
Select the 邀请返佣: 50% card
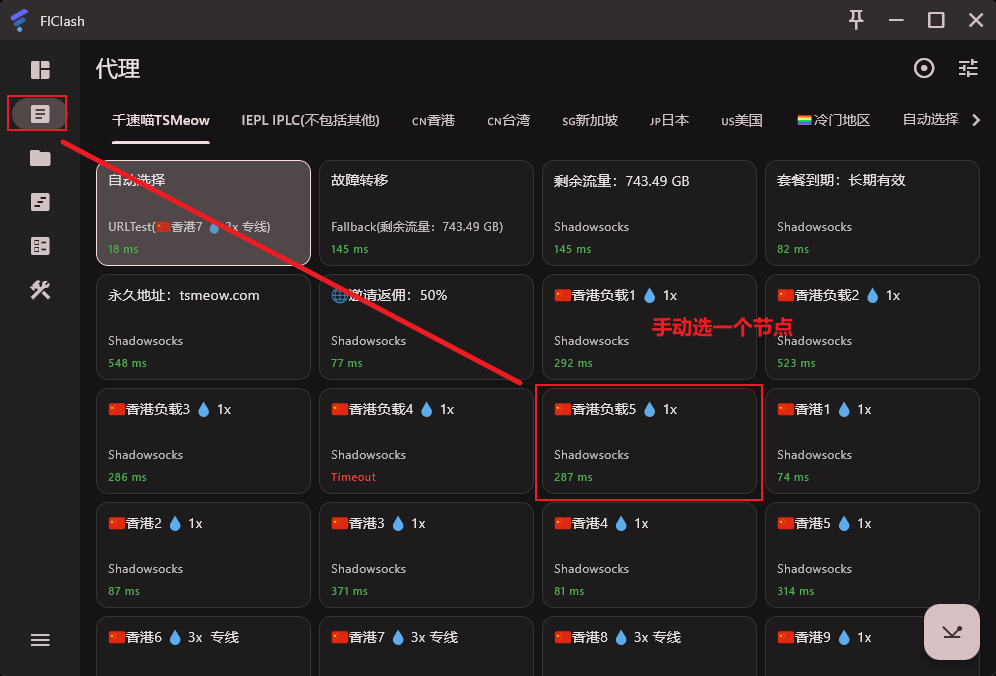click(x=426, y=327)
